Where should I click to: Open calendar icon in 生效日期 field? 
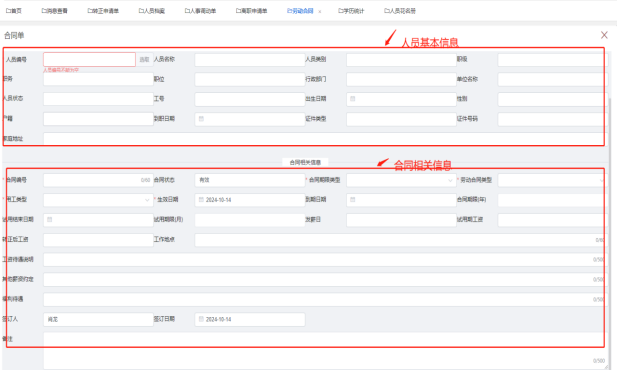[201, 199]
